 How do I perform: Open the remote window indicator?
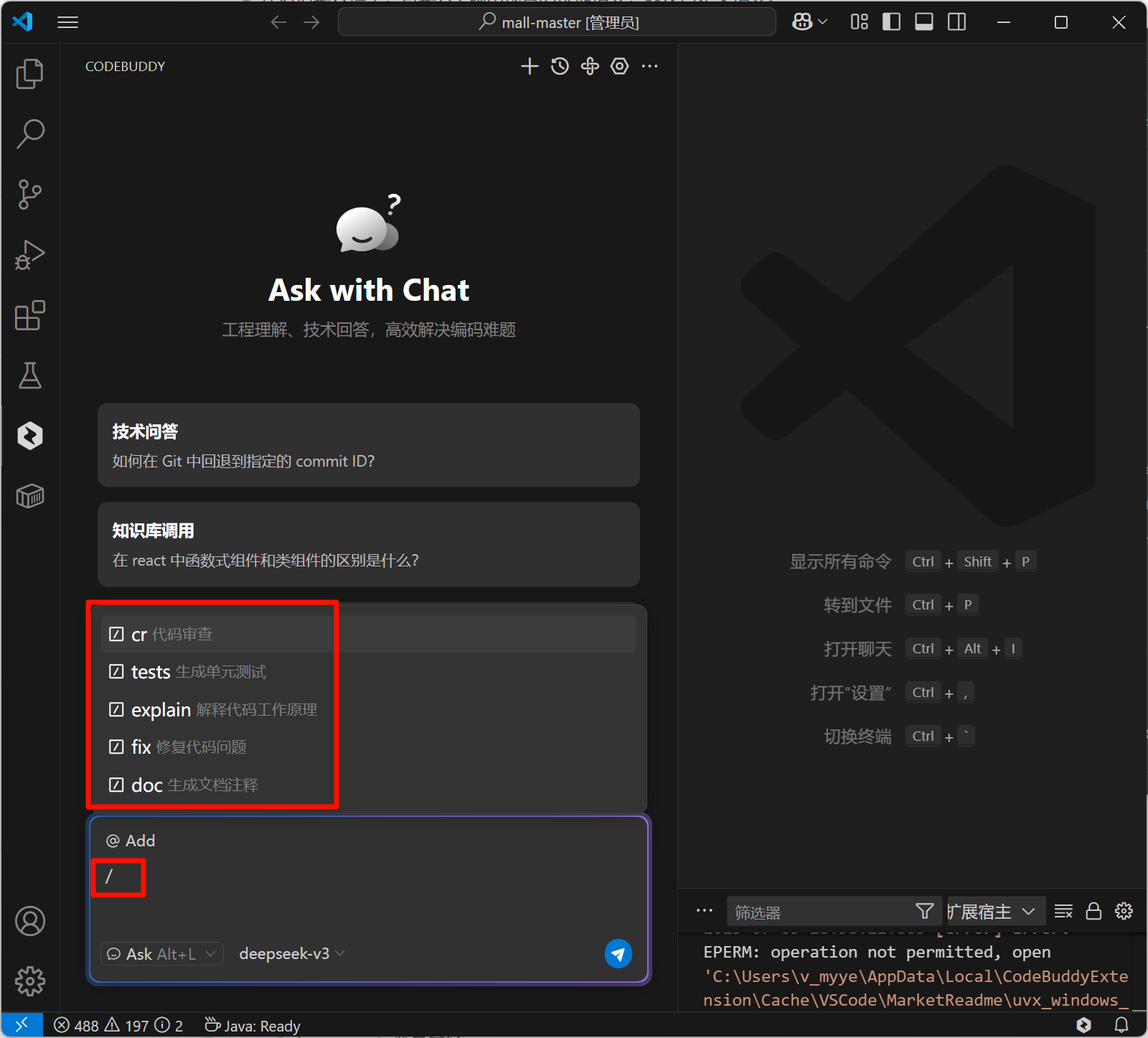[22, 1025]
